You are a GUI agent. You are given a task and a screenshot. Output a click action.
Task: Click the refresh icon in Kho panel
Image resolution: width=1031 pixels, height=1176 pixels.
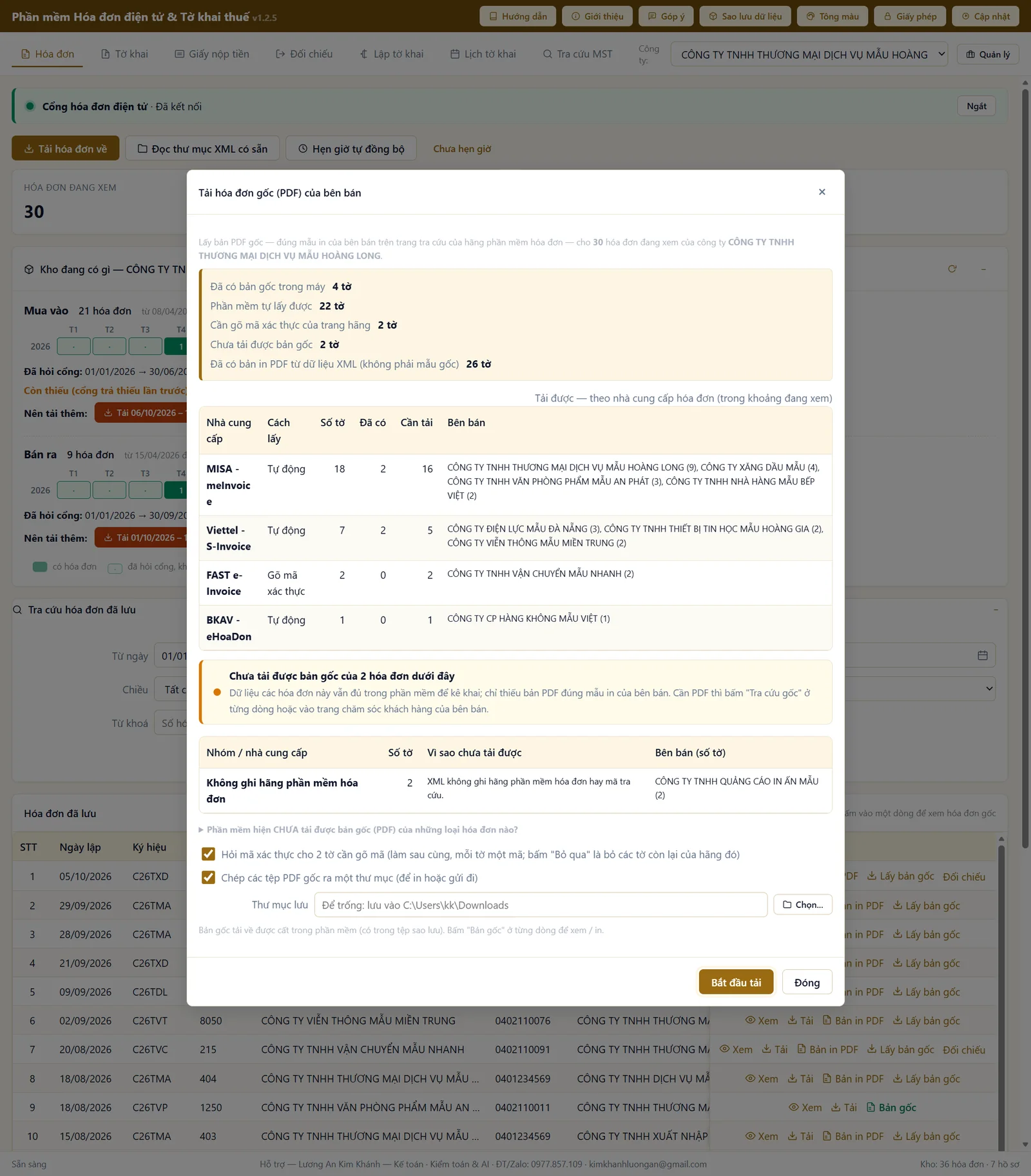[952, 269]
